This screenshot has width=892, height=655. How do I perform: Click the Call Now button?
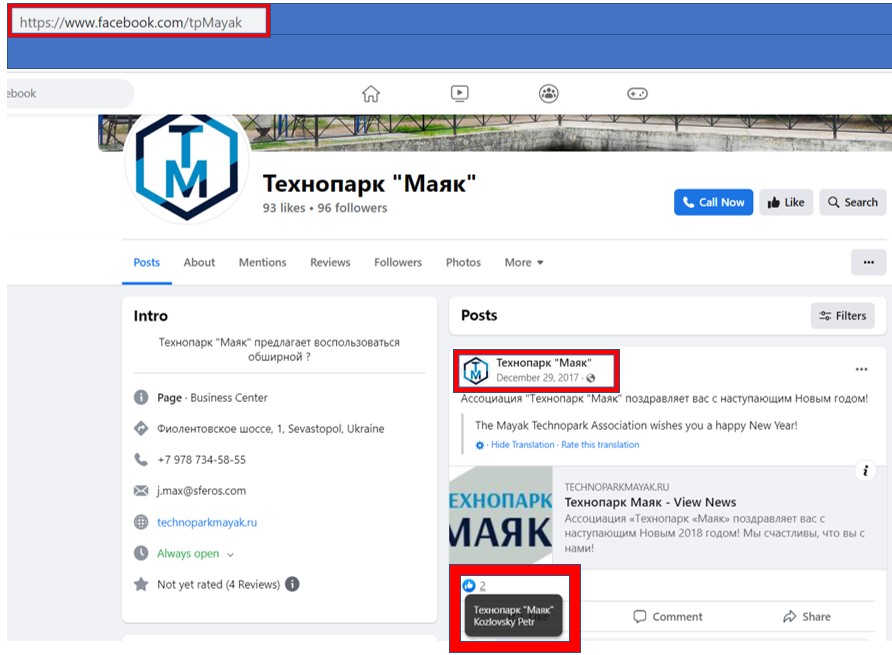[713, 202]
